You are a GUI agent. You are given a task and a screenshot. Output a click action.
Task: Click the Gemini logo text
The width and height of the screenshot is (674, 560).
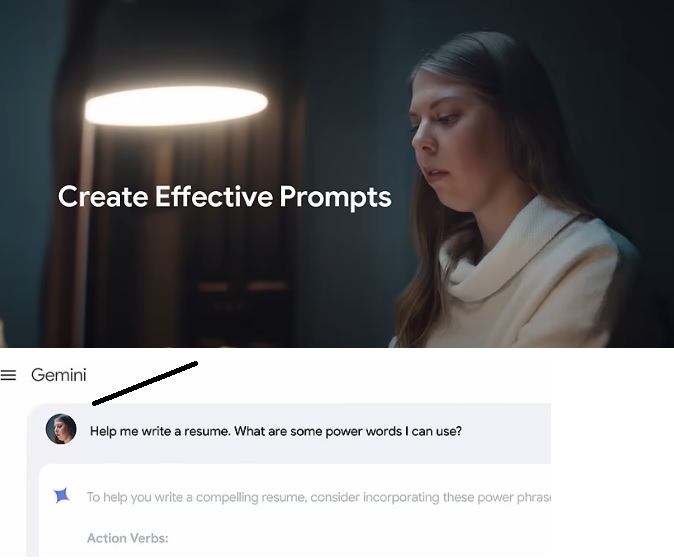[x=58, y=375]
